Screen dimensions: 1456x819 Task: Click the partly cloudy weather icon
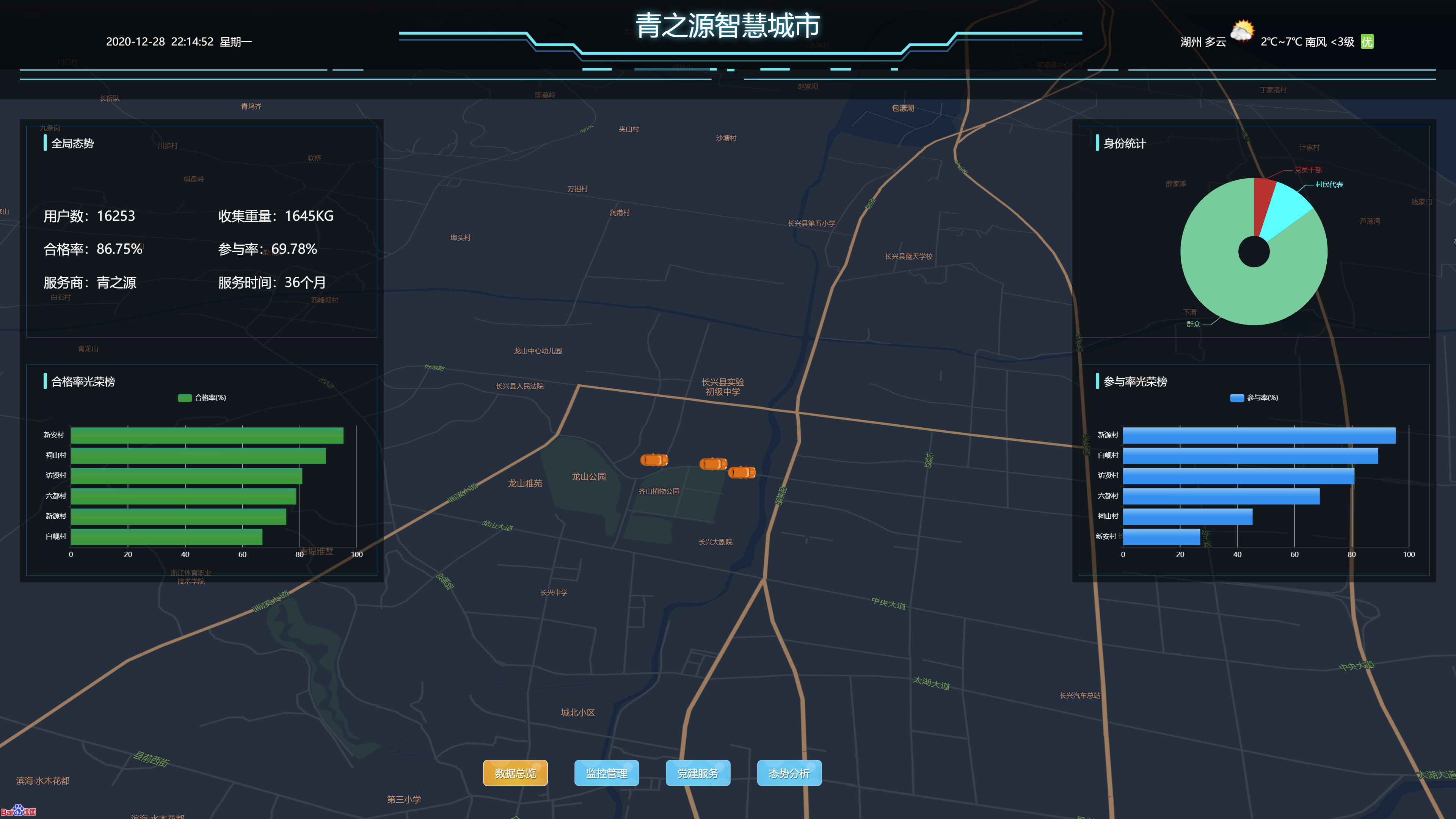(x=1242, y=31)
